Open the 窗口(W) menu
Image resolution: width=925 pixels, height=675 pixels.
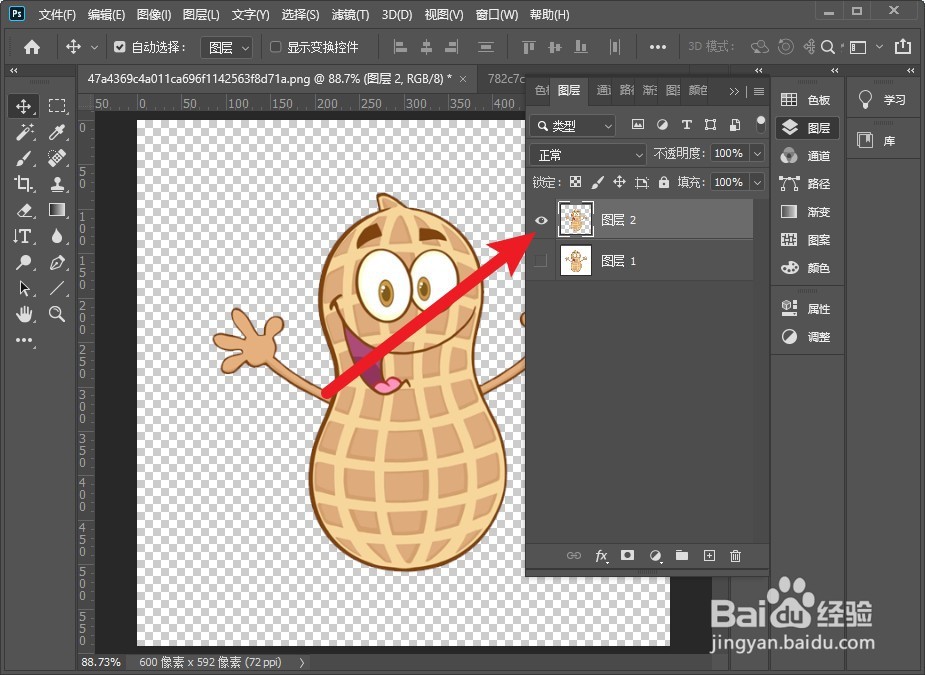point(497,15)
